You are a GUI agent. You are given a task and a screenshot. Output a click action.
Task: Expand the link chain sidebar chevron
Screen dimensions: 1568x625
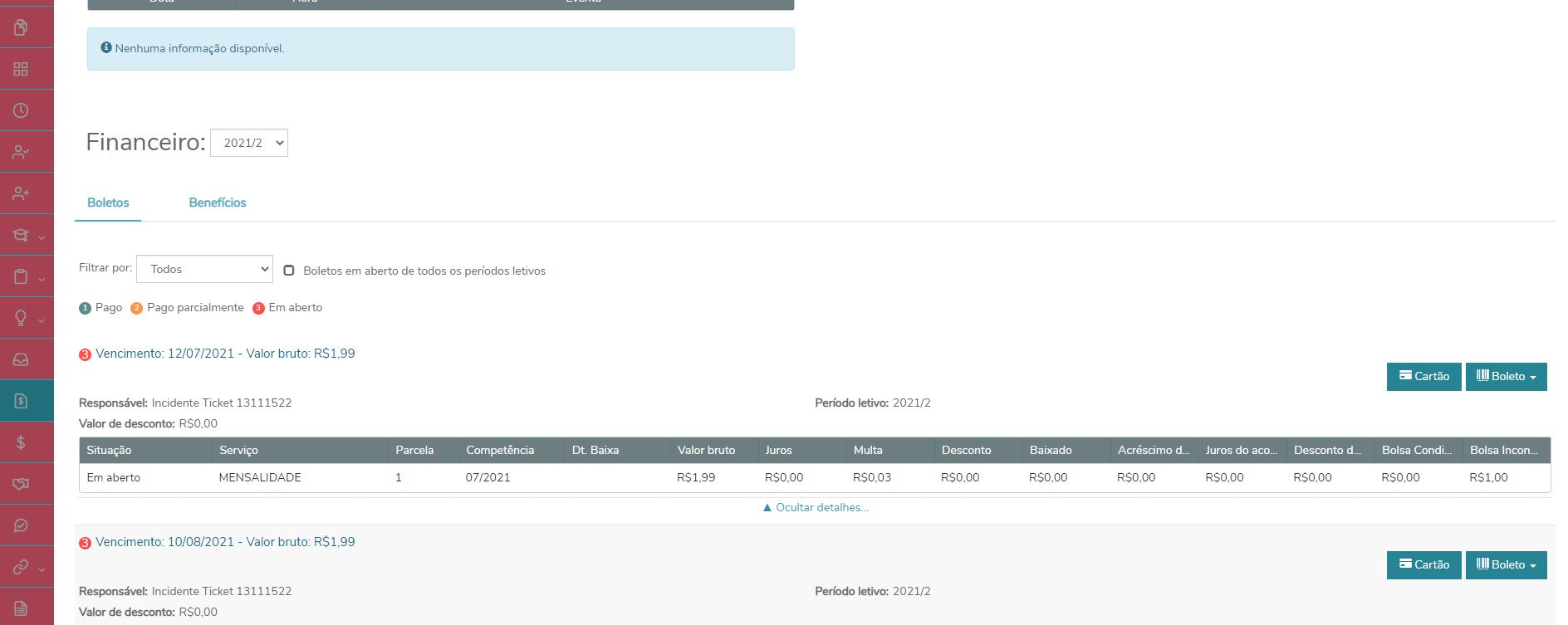click(x=42, y=569)
